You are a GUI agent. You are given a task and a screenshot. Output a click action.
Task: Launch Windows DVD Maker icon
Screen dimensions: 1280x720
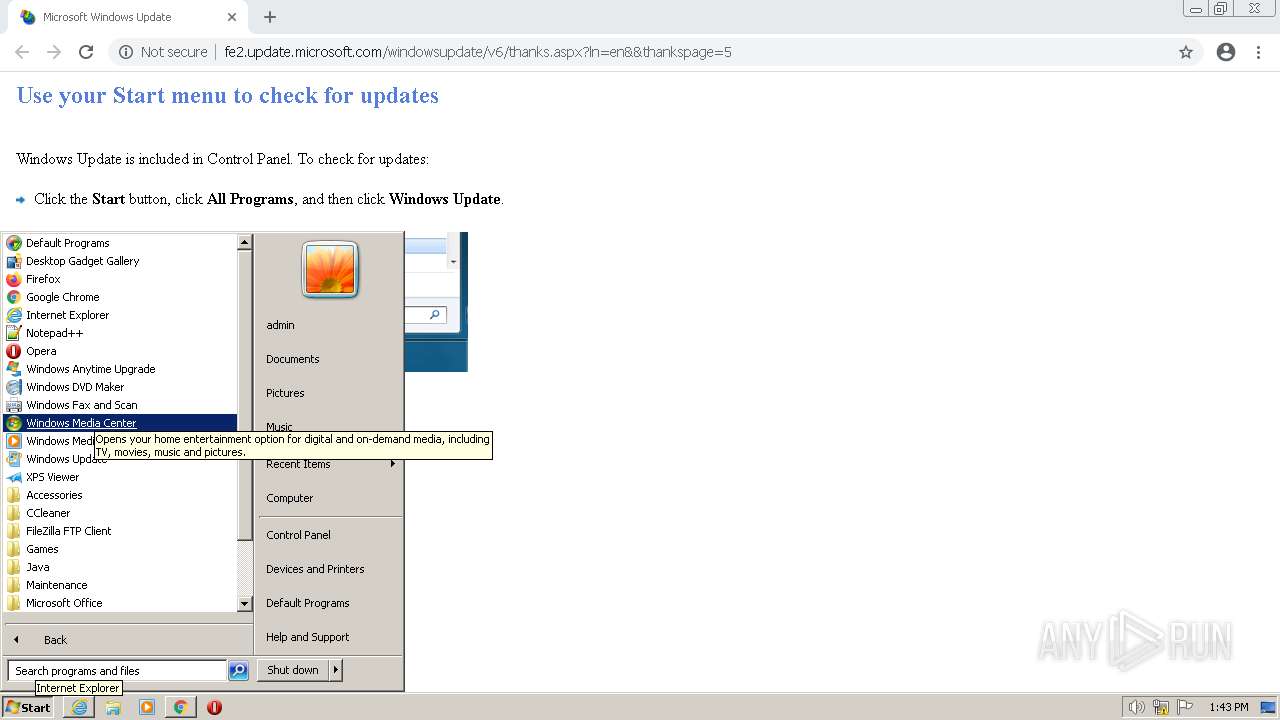(14, 387)
